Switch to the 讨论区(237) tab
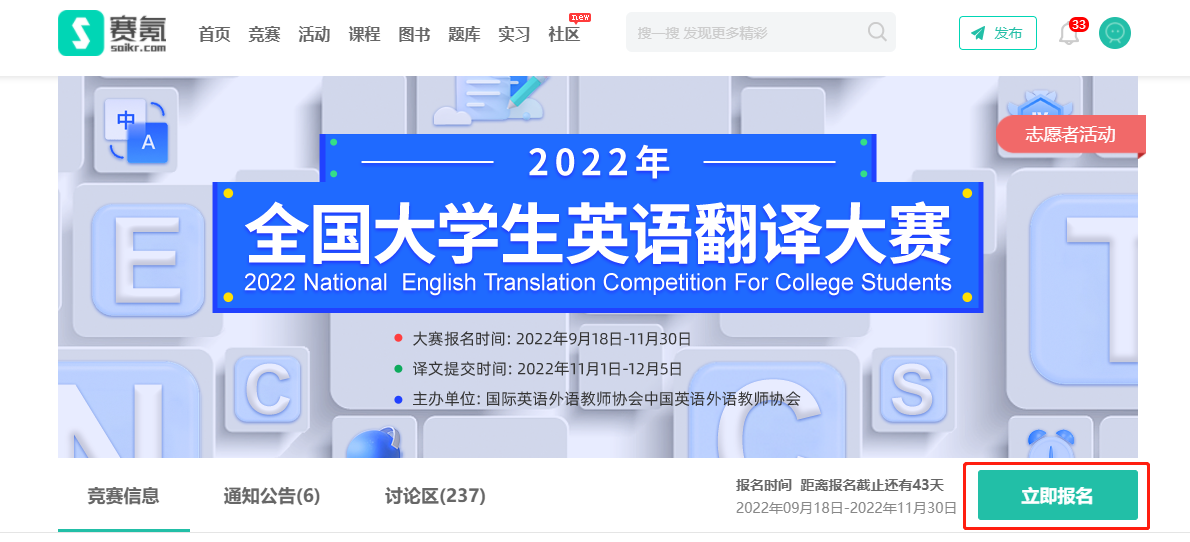The height and width of the screenshot is (542, 1190). [435, 496]
